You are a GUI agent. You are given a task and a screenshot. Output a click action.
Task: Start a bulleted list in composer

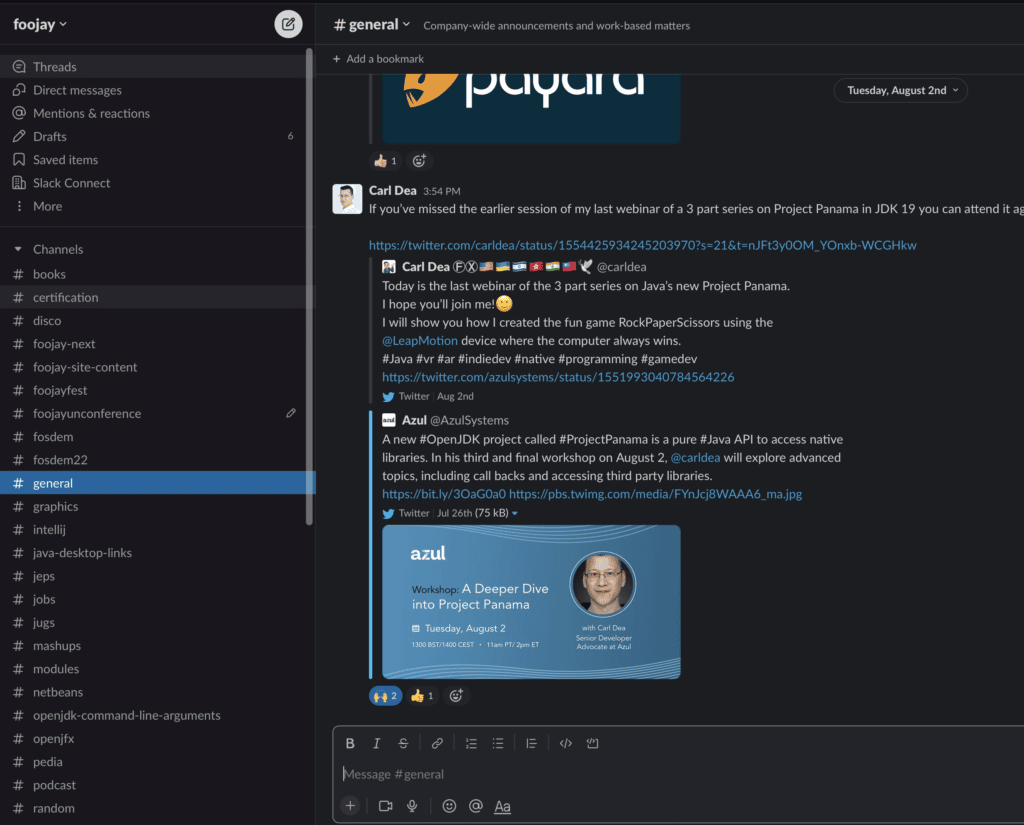coord(498,743)
